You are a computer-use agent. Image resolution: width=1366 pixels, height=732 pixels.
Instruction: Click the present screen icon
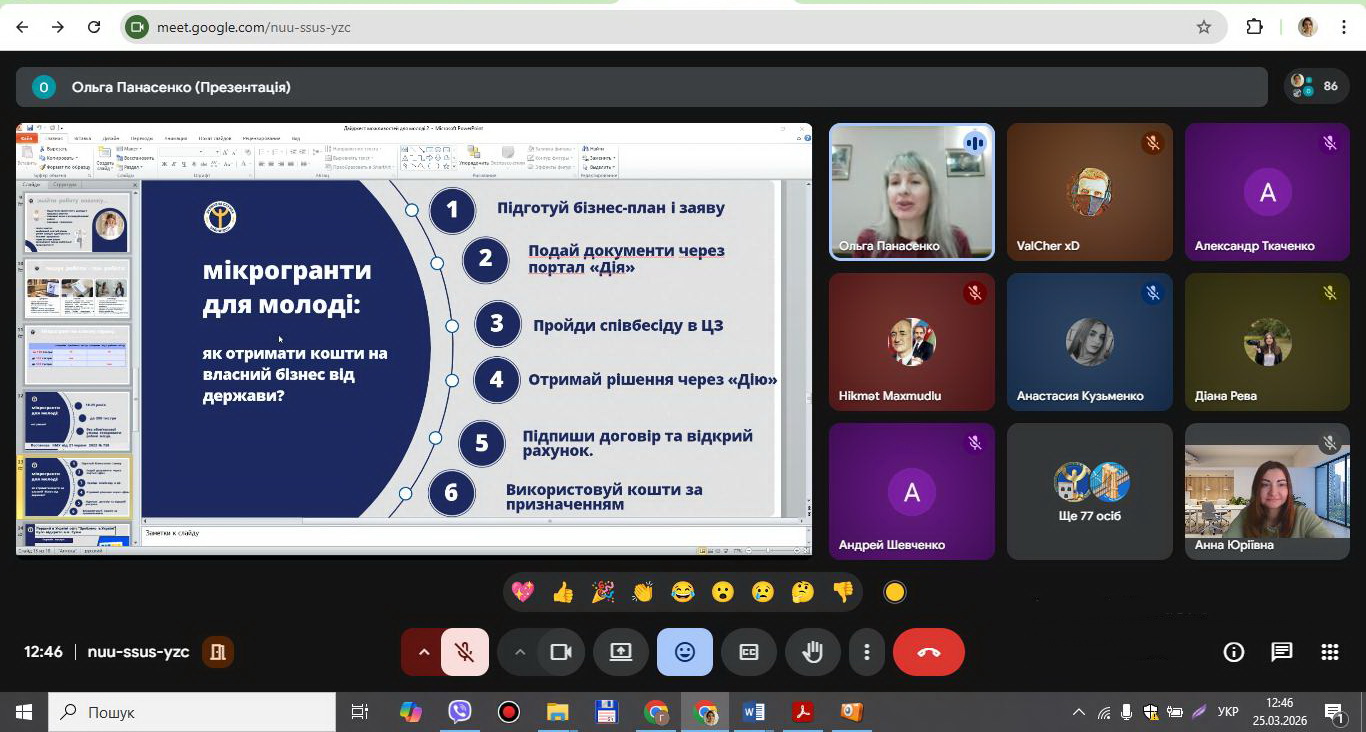point(621,652)
